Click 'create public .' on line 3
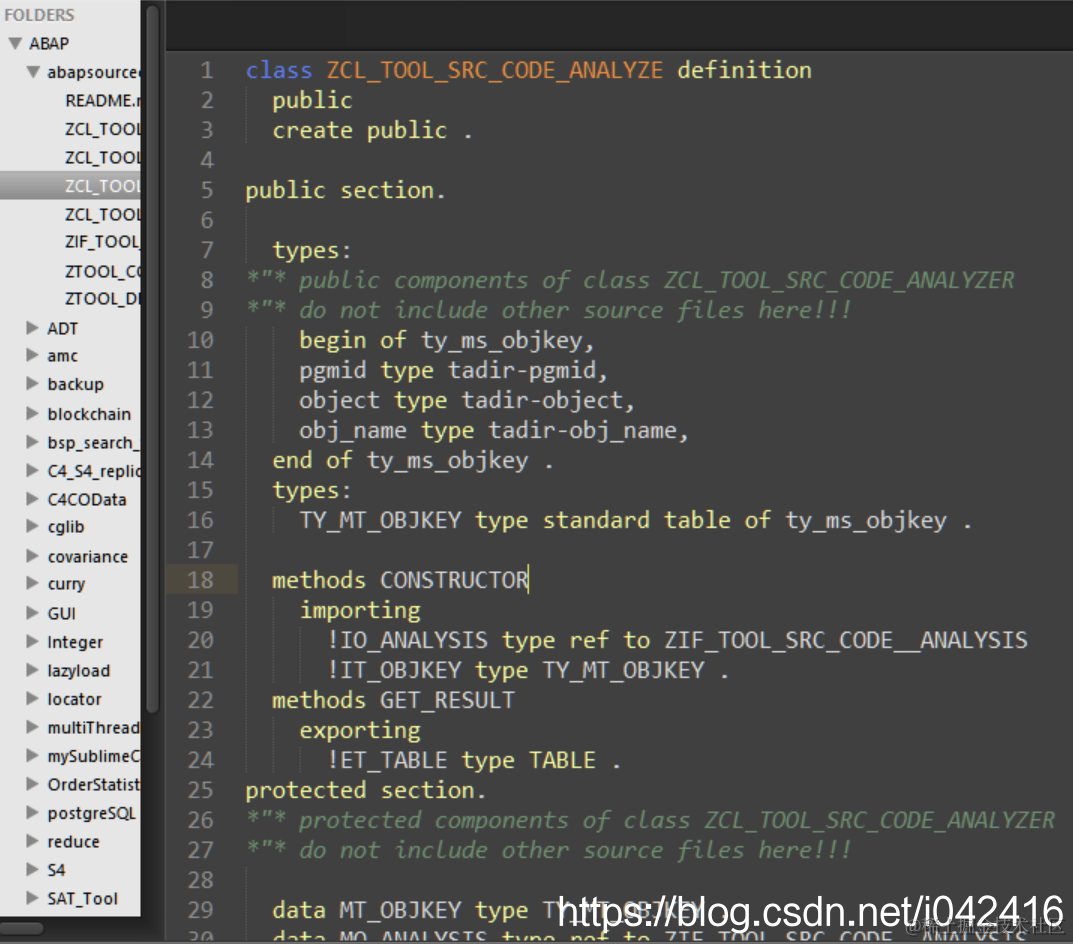The image size is (1073, 944). pyautogui.click(x=372, y=130)
